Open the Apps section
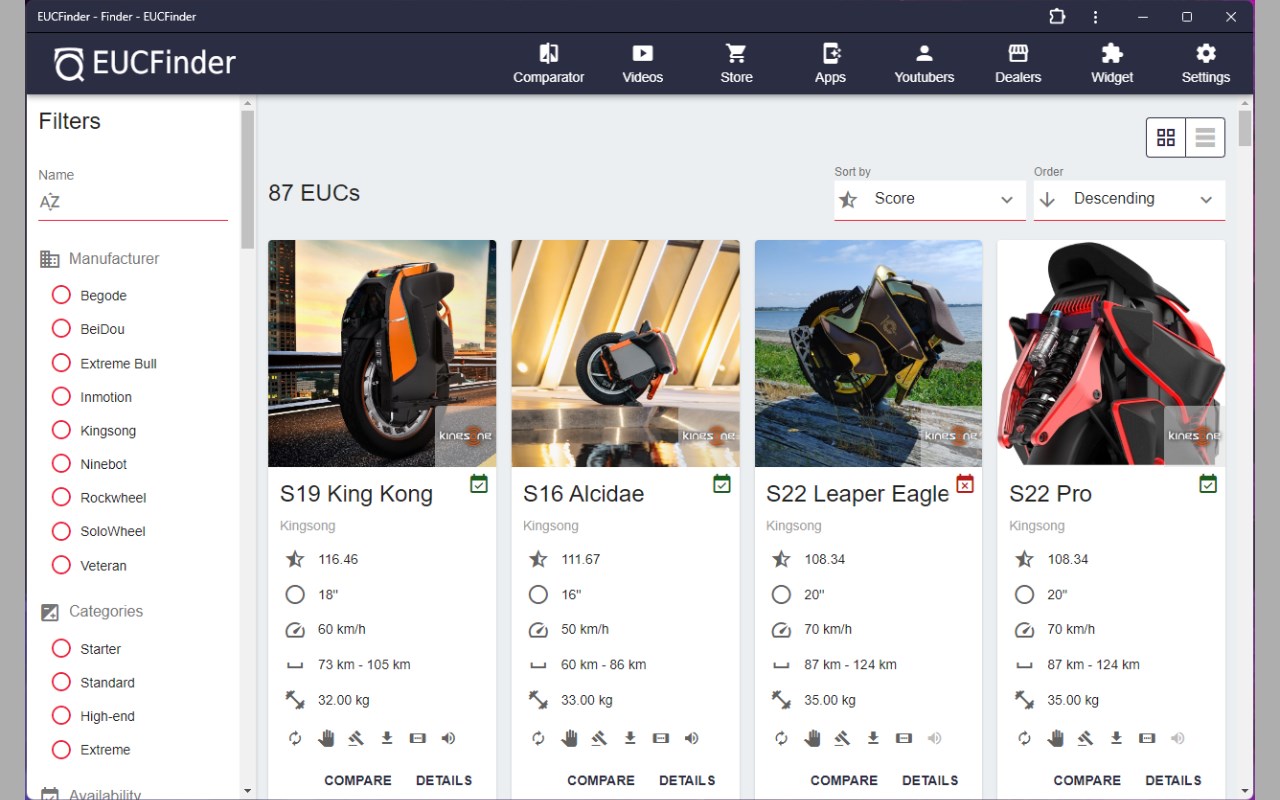 tap(830, 64)
